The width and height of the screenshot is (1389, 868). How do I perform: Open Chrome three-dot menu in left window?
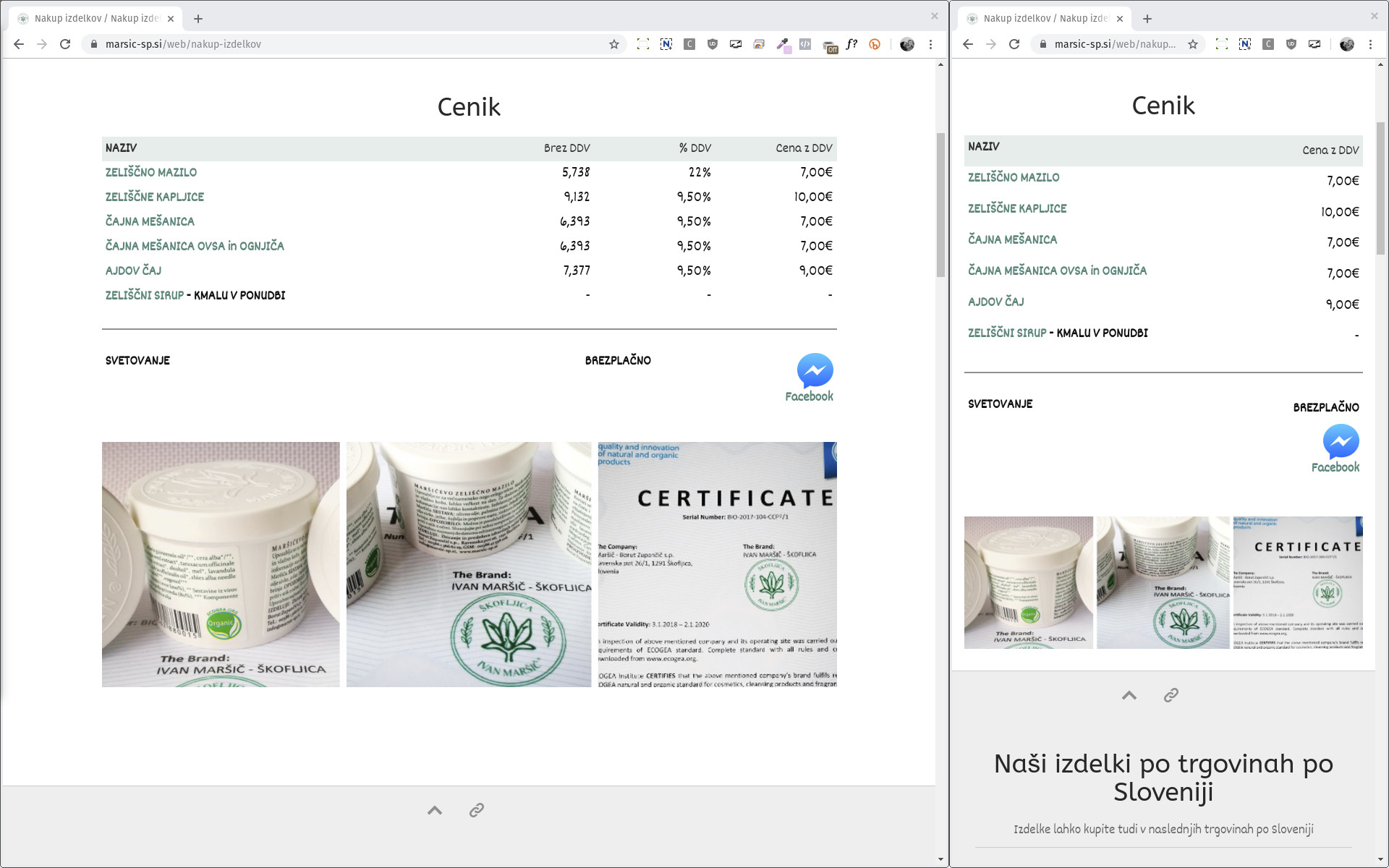931,44
